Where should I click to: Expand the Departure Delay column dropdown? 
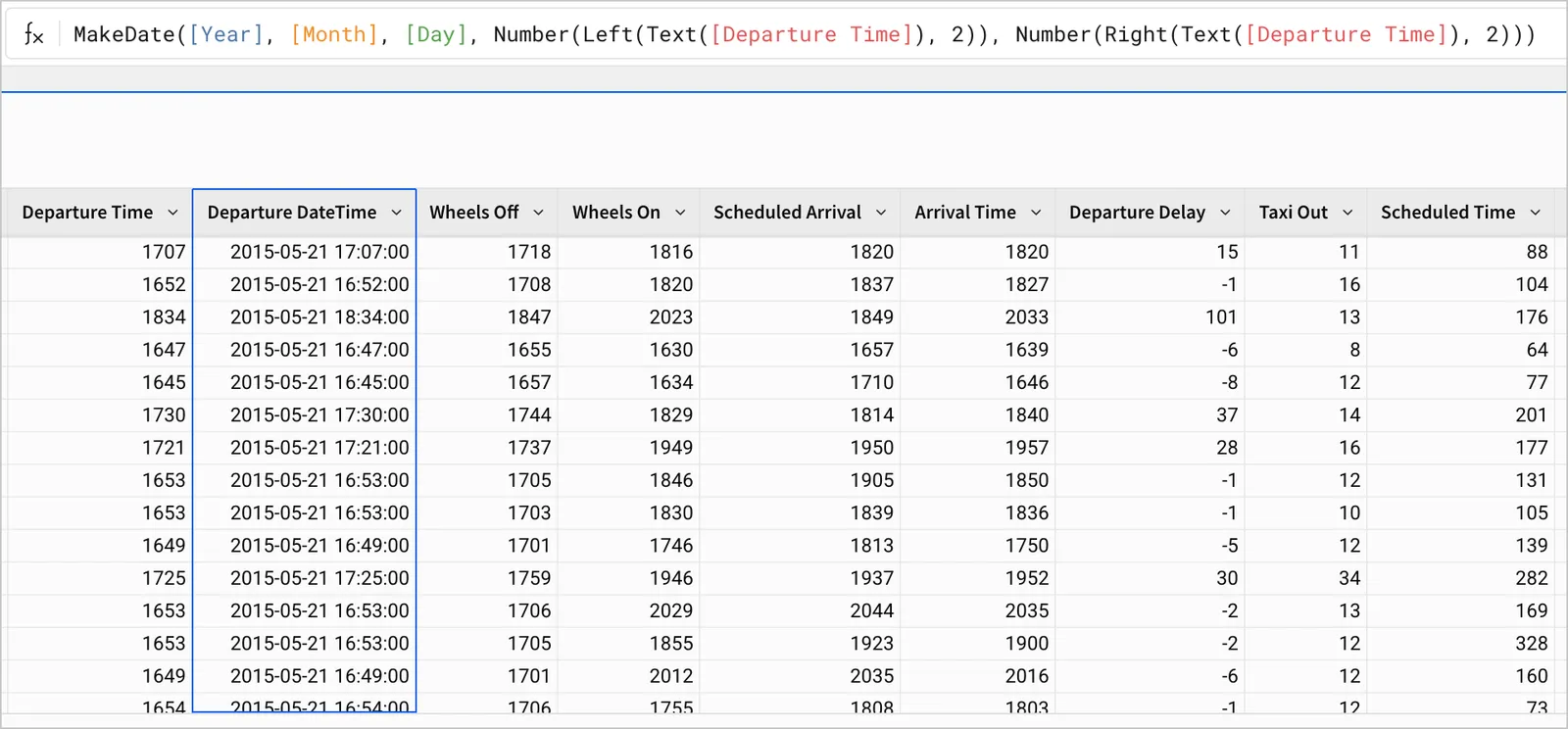pos(1225,213)
